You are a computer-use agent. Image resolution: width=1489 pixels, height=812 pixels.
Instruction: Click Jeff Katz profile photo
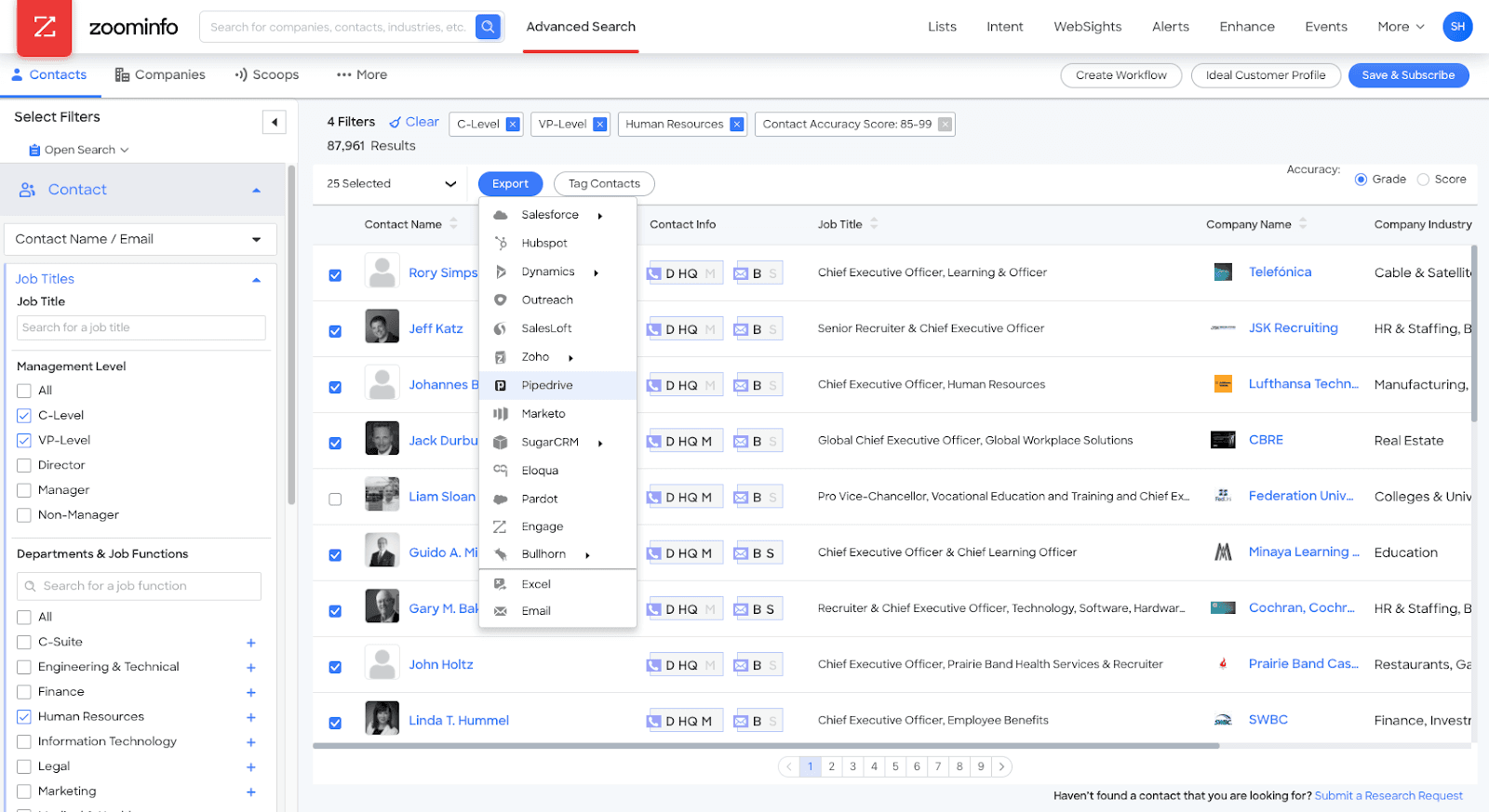coord(382,326)
